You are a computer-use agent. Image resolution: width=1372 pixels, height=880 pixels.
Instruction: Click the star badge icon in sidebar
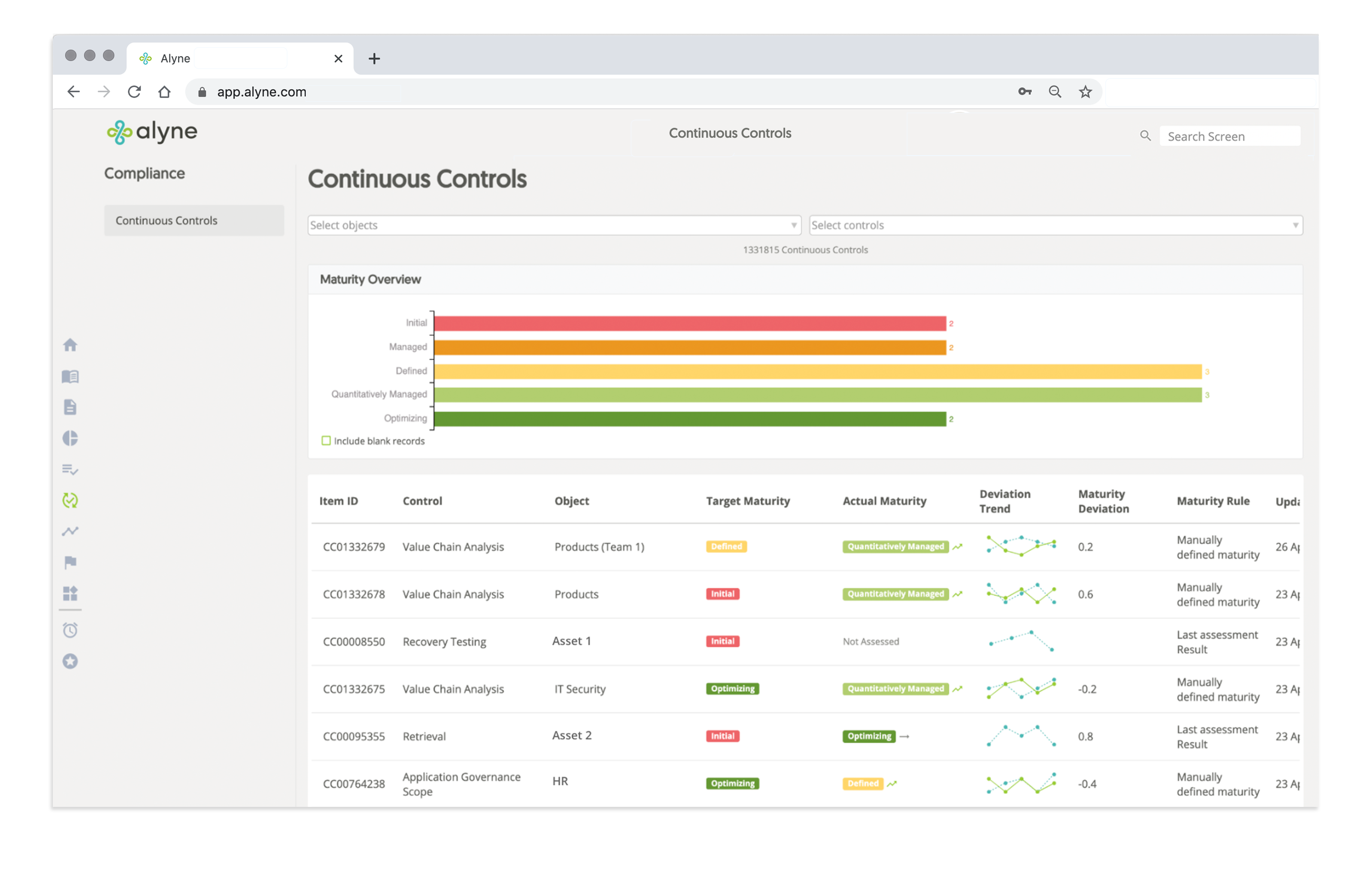coord(70,662)
